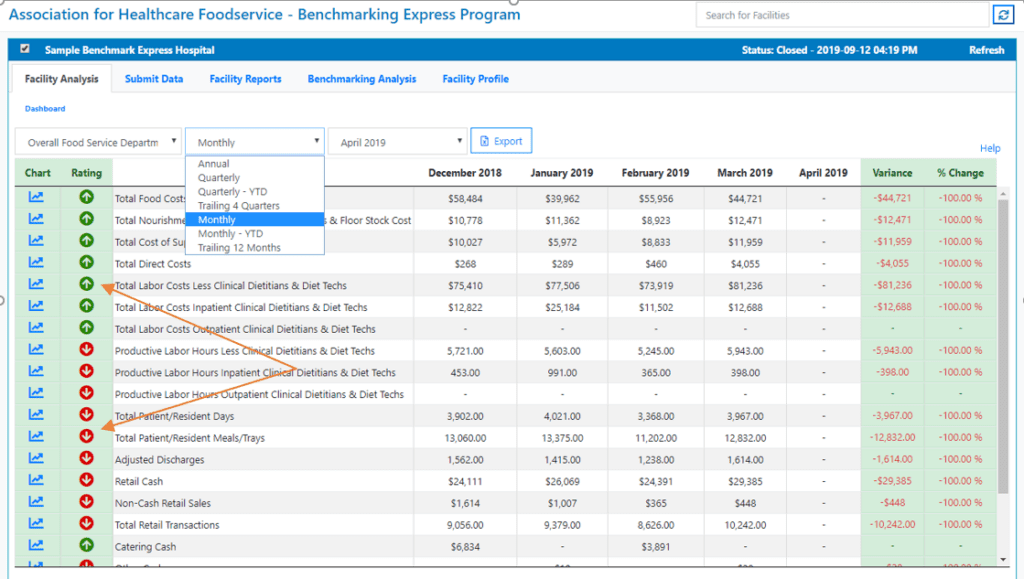Switch to the Submit Data tab
Screen dimensions: 1024x579
pyautogui.click(x=154, y=79)
